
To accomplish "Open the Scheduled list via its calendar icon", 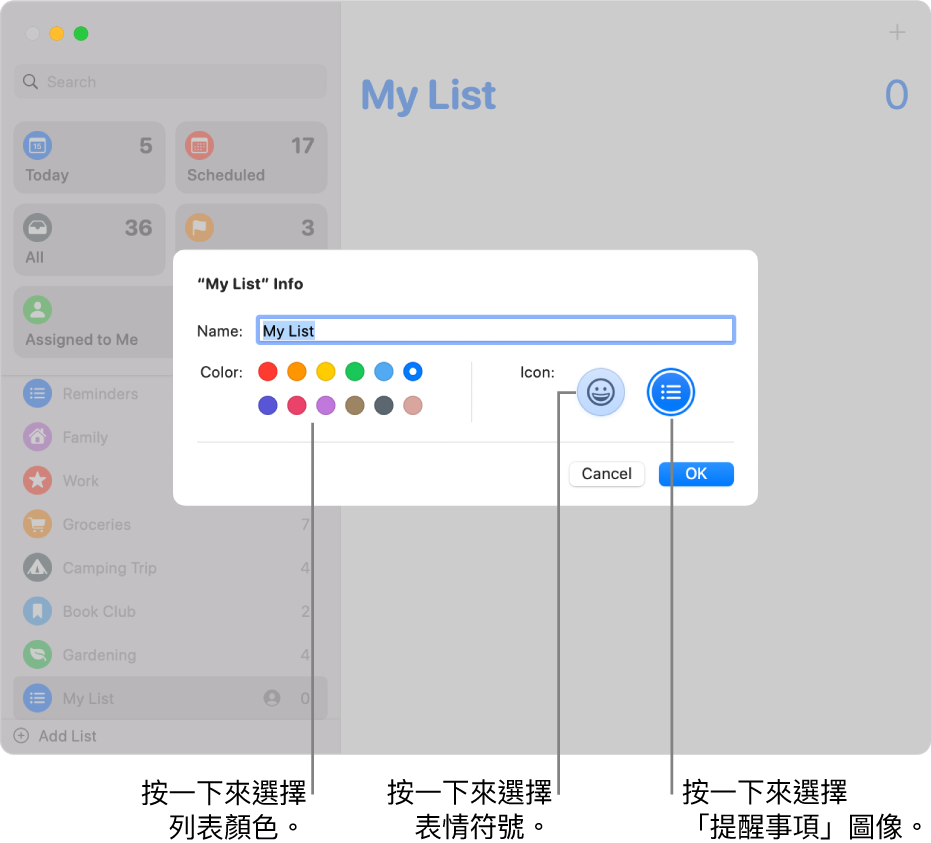I will pyautogui.click(x=199, y=146).
